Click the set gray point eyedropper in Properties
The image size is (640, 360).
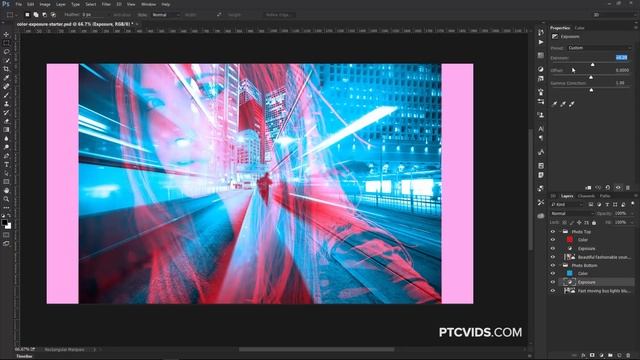563,104
